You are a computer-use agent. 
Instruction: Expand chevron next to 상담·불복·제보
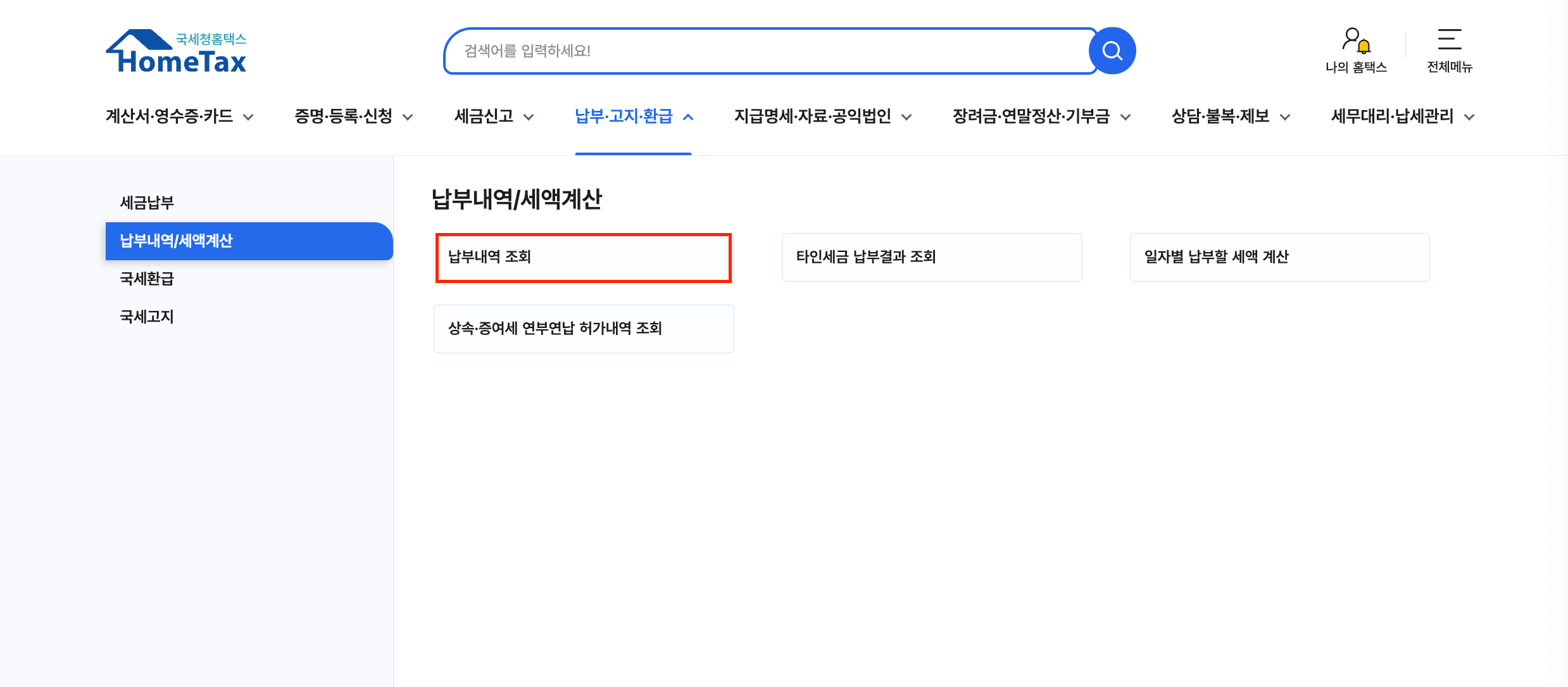click(x=1285, y=117)
